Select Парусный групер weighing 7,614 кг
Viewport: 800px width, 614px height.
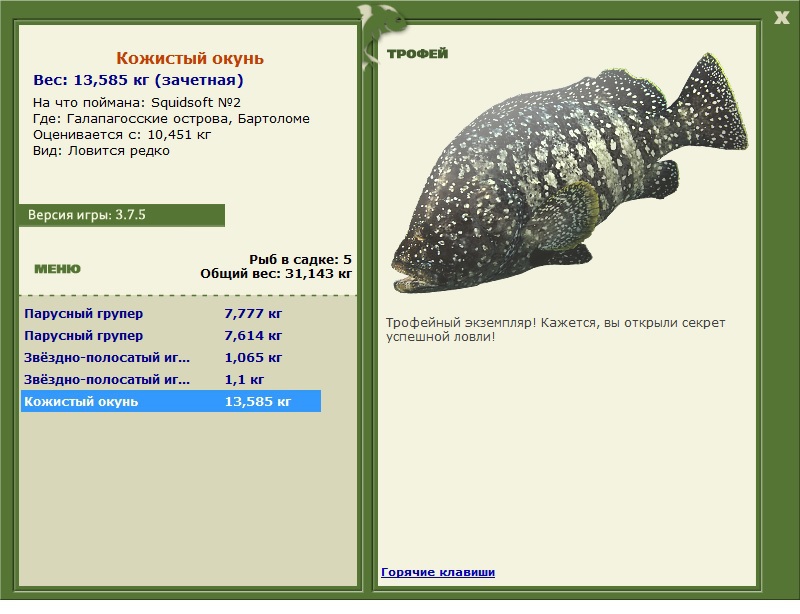[x=171, y=335]
